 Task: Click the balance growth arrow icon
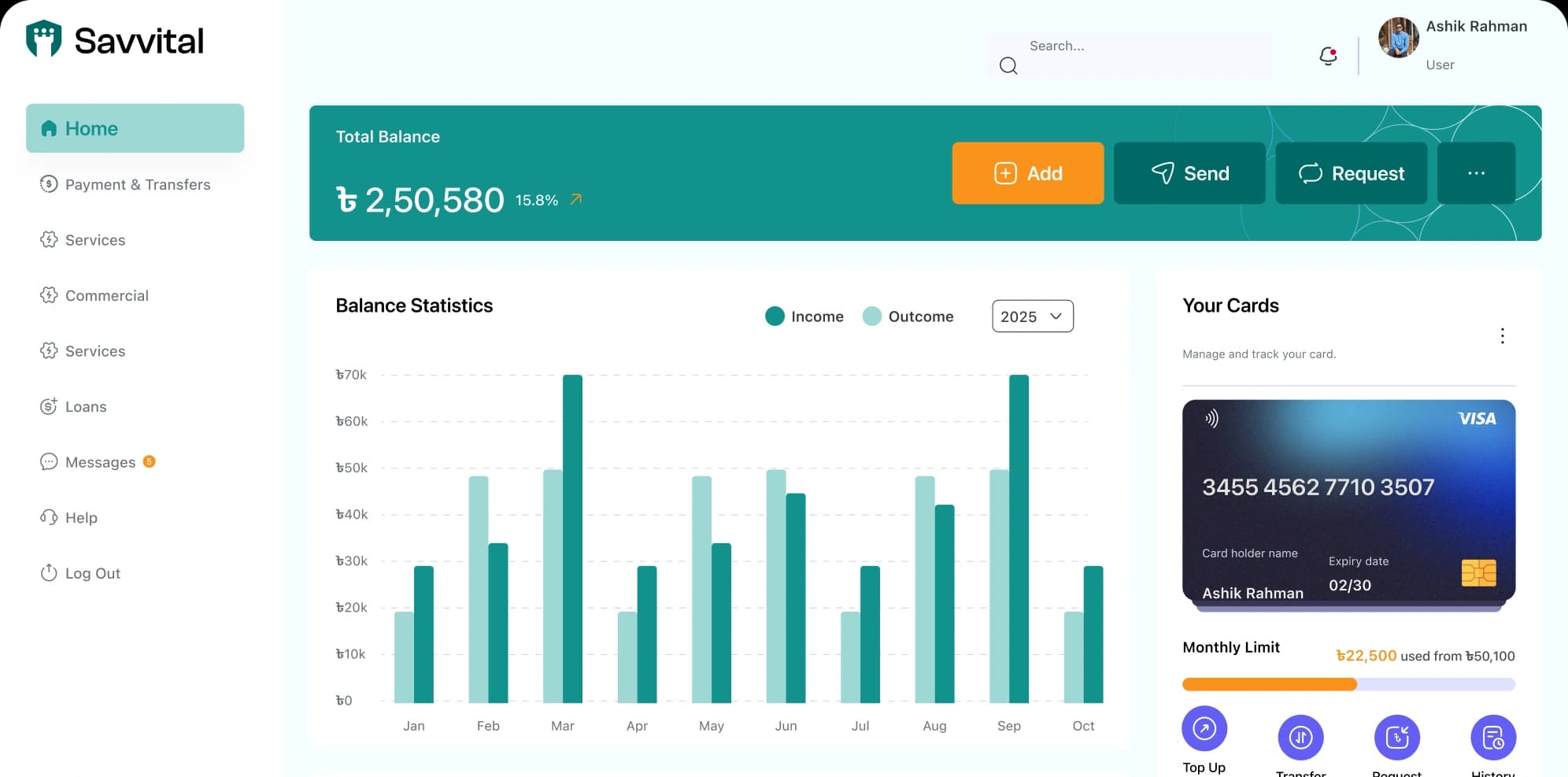pos(576,199)
